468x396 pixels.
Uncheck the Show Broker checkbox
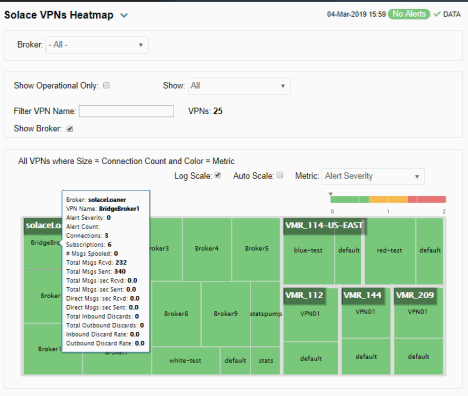(70, 129)
